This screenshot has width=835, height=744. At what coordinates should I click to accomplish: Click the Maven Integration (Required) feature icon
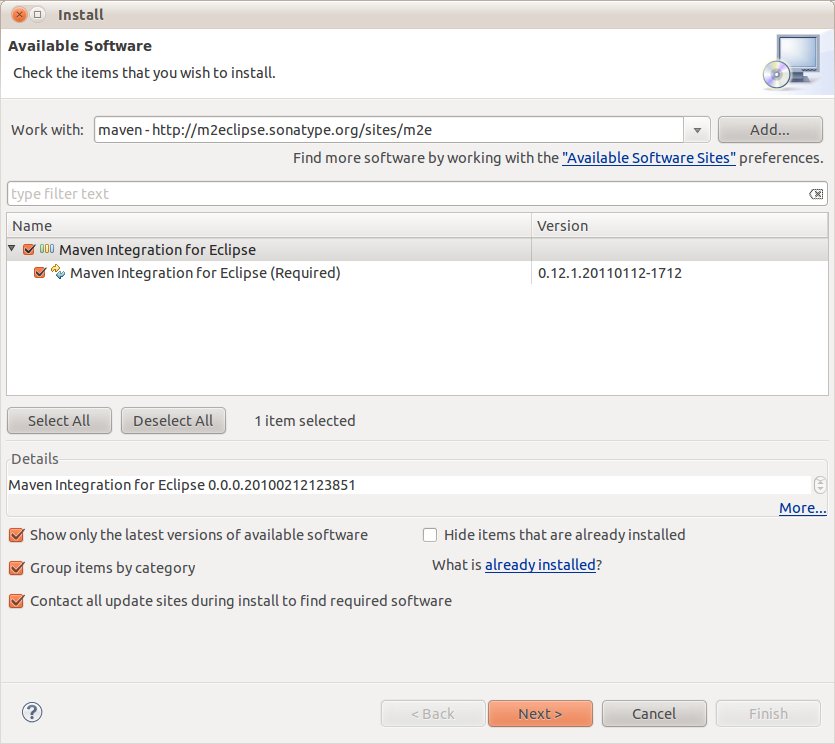point(58,272)
